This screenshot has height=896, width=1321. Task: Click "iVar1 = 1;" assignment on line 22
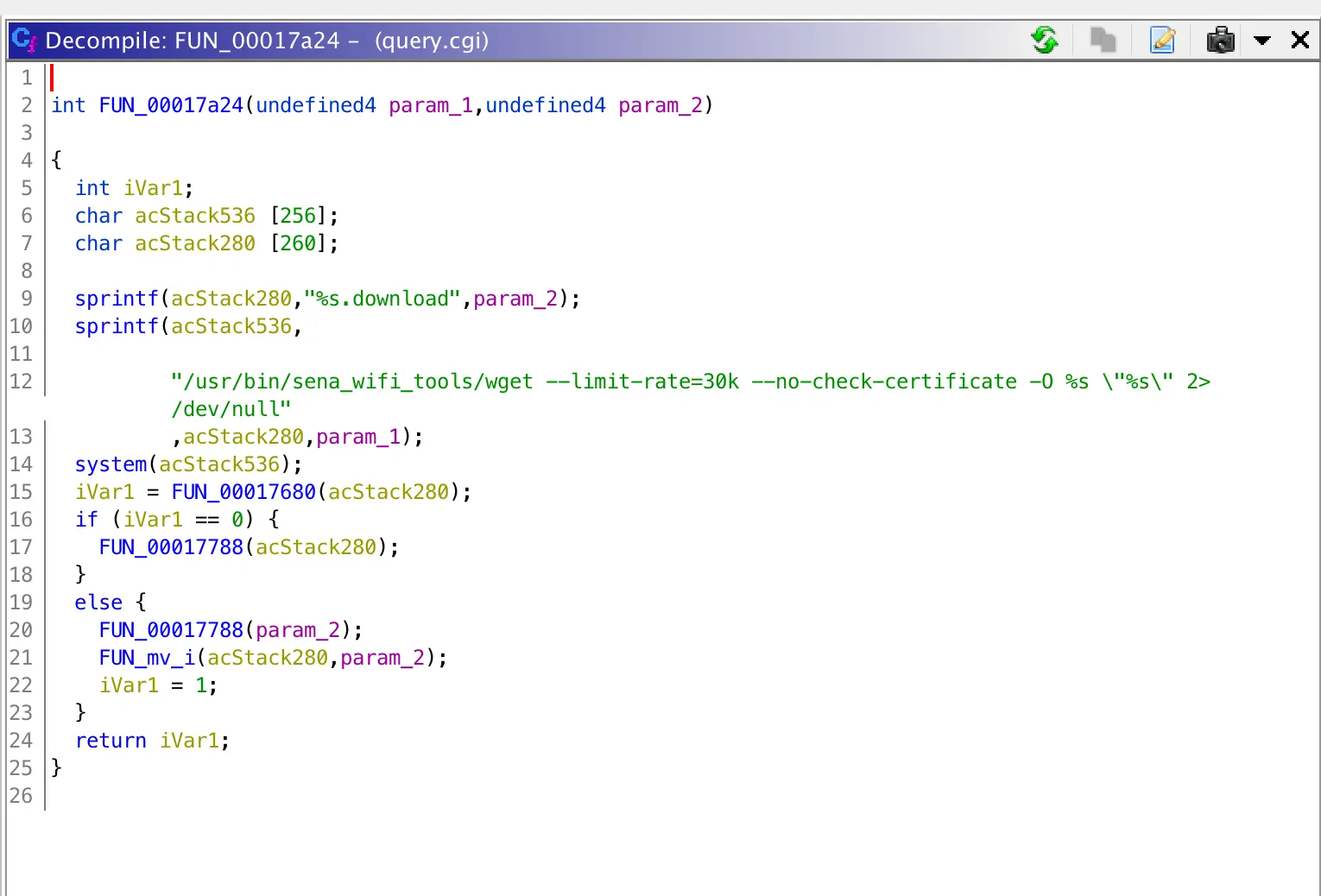pos(159,685)
